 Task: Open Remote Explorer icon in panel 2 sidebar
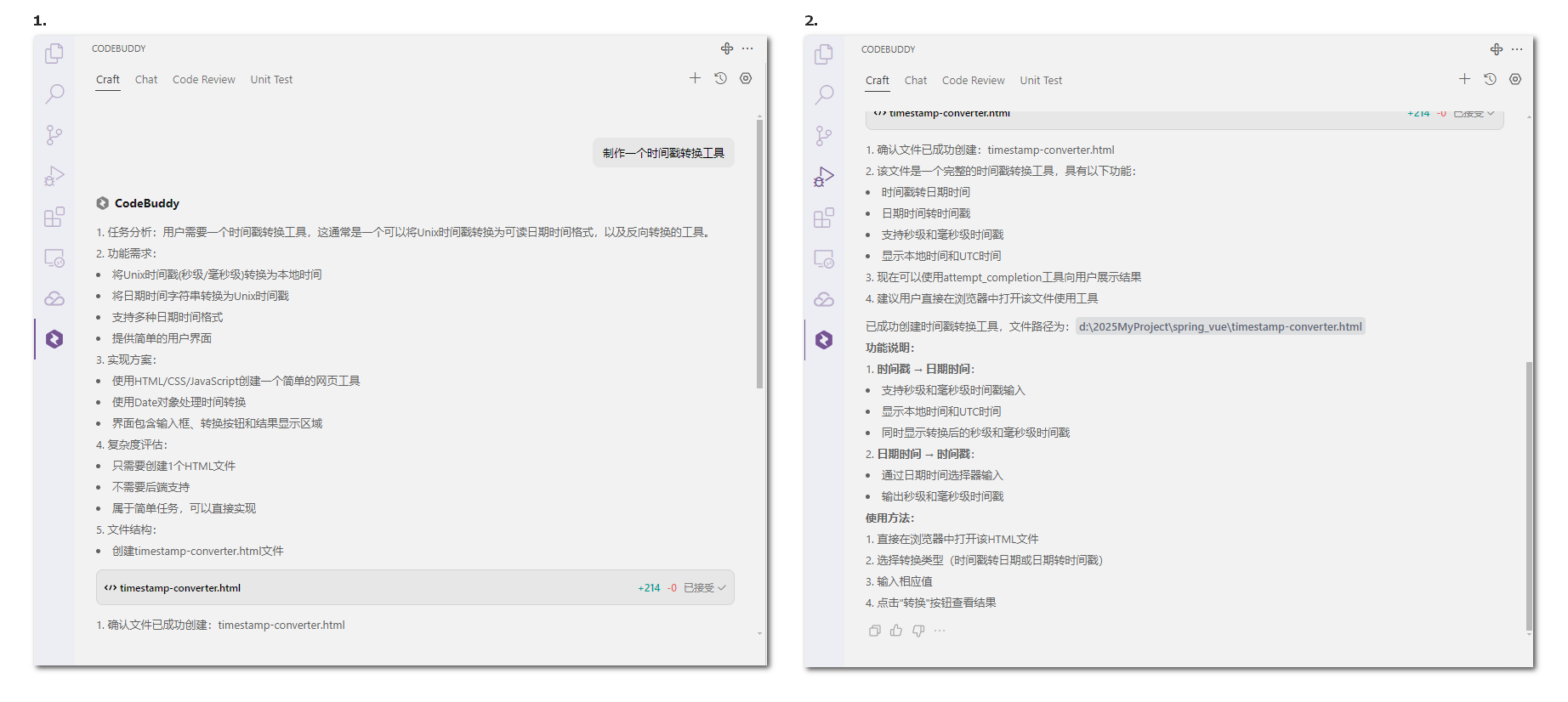pos(824,258)
